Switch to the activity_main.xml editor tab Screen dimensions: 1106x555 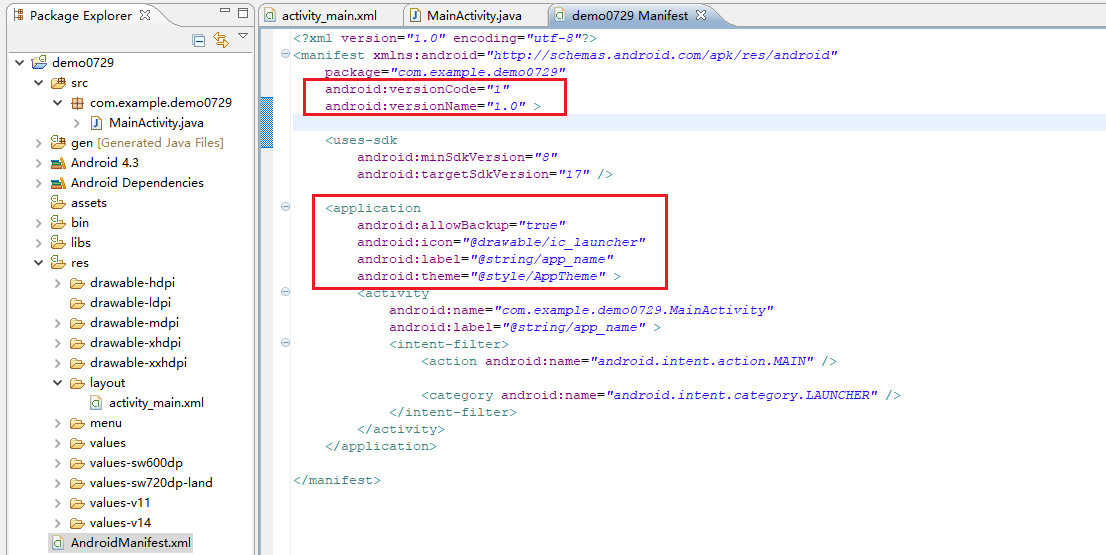(322, 16)
